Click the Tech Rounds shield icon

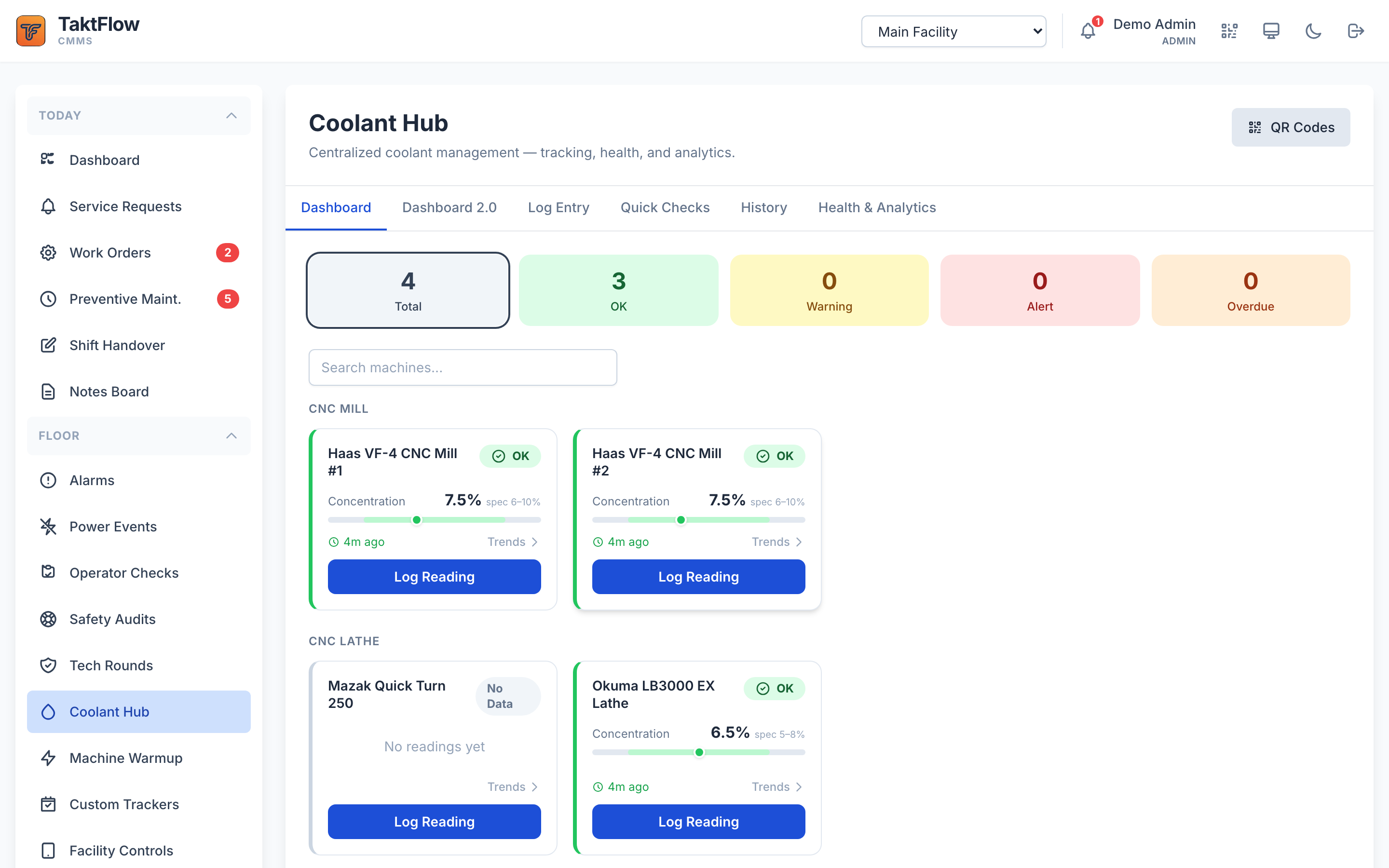point(48,665)
